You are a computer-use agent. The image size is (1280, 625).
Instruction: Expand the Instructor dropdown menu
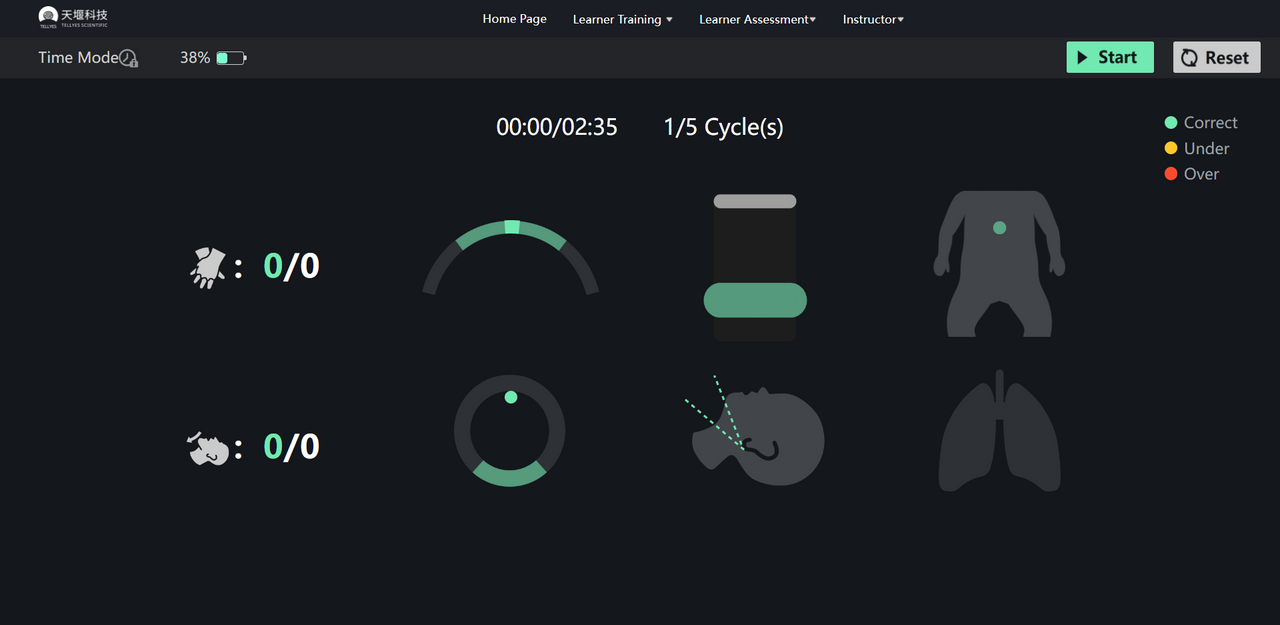pyautogui.click(x=873, y=19)
